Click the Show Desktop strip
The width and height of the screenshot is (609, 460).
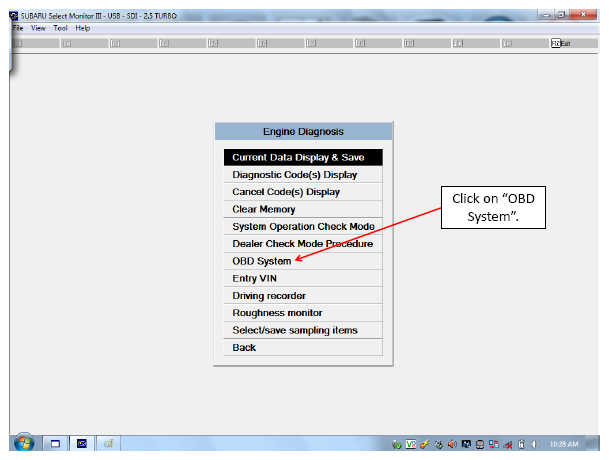click(x=593, y=443)
